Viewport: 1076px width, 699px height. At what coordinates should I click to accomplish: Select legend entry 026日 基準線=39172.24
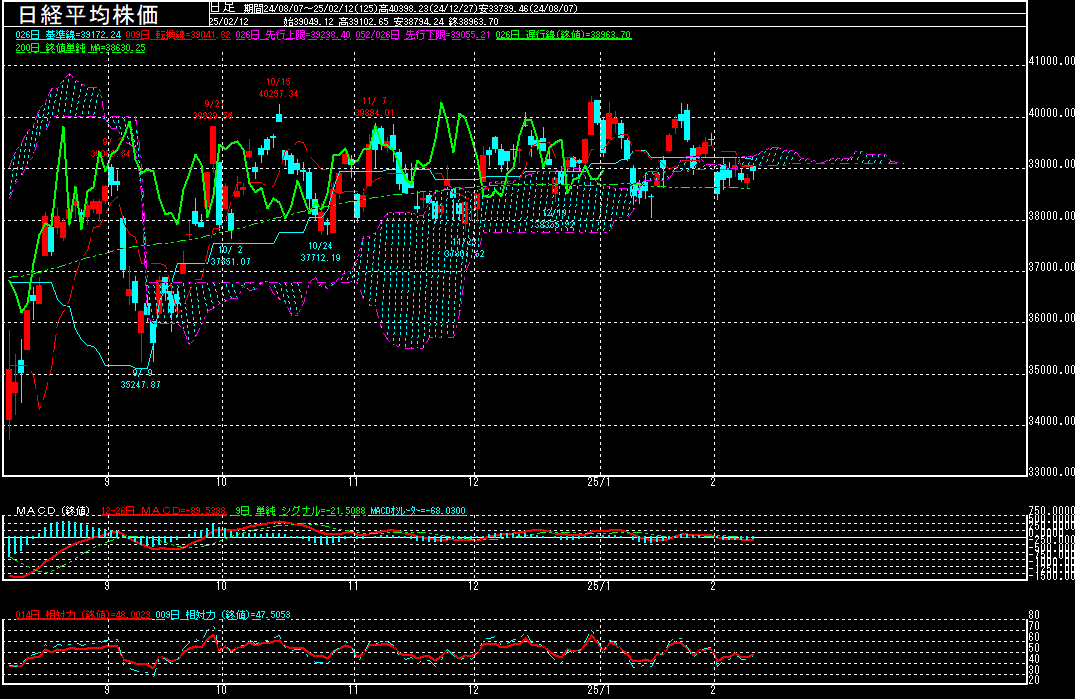coord(68,35)
